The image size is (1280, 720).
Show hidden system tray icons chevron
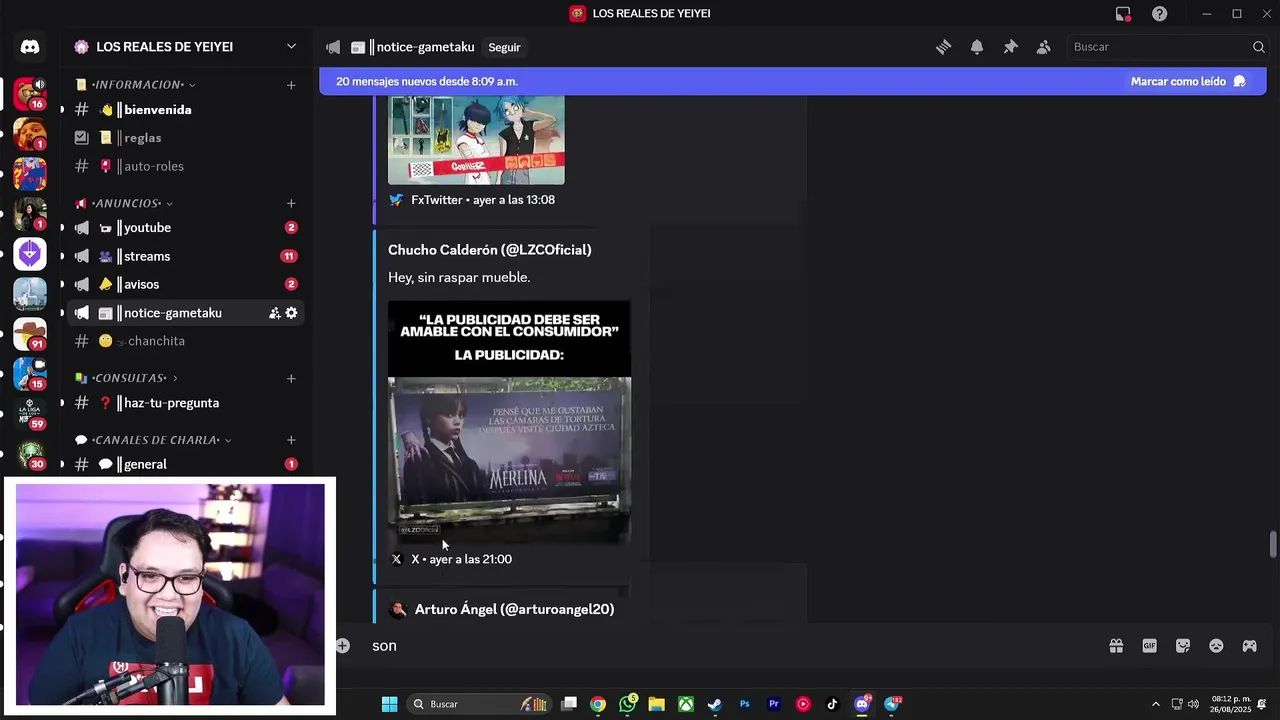1156,704
